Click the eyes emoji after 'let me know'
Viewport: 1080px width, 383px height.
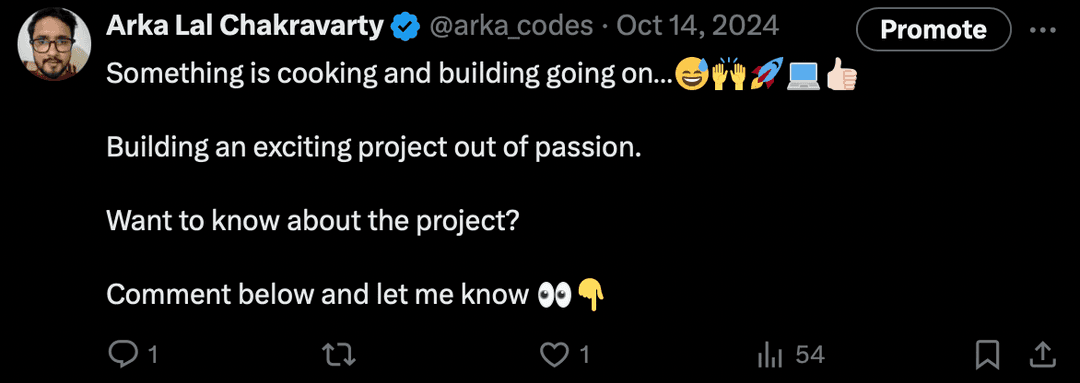point(554,294)
